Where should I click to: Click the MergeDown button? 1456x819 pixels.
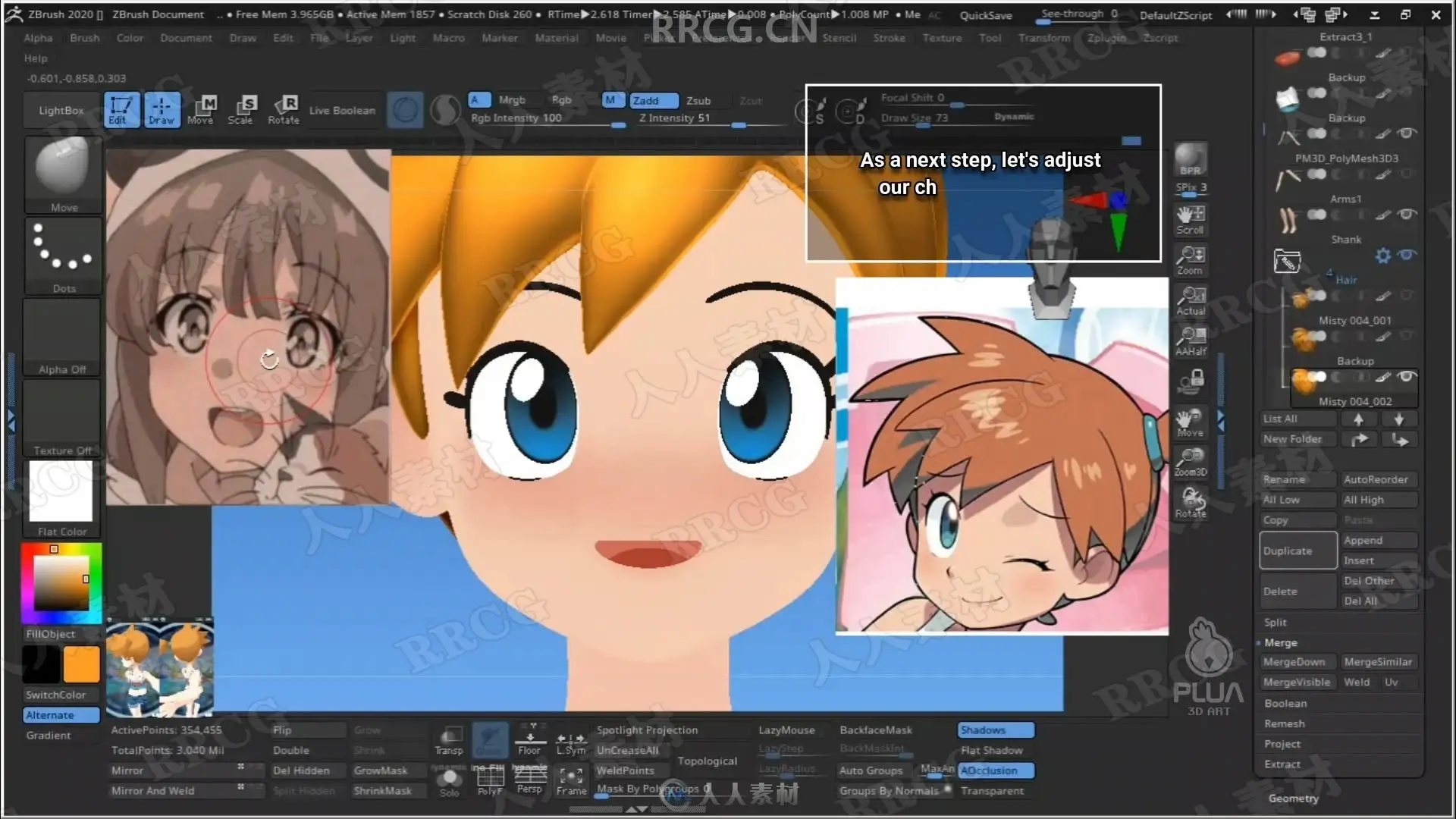pos(1294,662)
